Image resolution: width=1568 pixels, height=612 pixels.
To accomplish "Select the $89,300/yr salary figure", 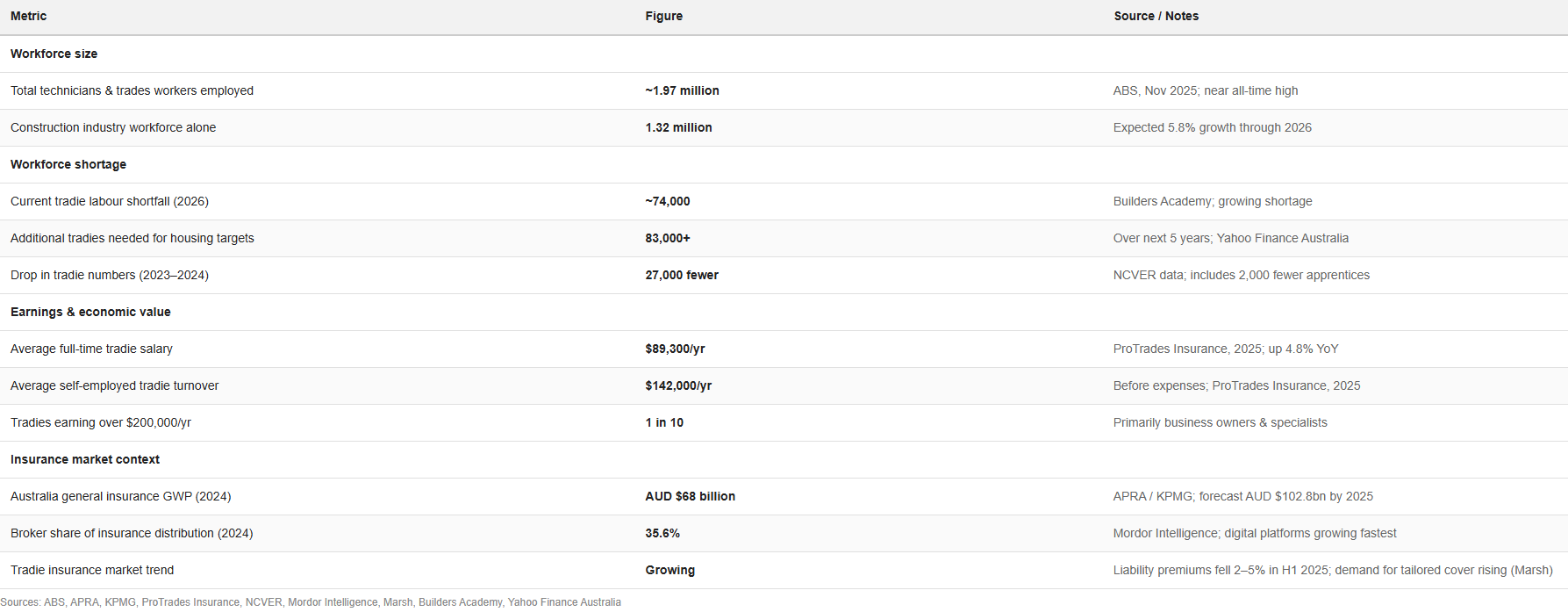I will [675, 349].
